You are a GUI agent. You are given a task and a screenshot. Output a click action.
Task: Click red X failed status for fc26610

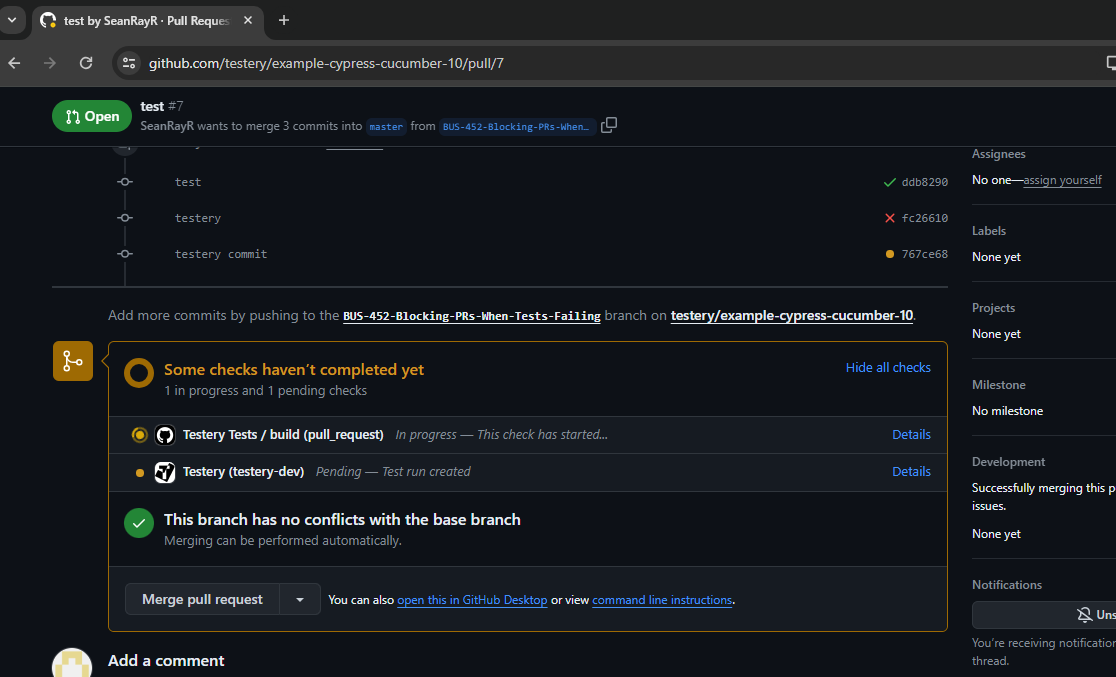889,219
